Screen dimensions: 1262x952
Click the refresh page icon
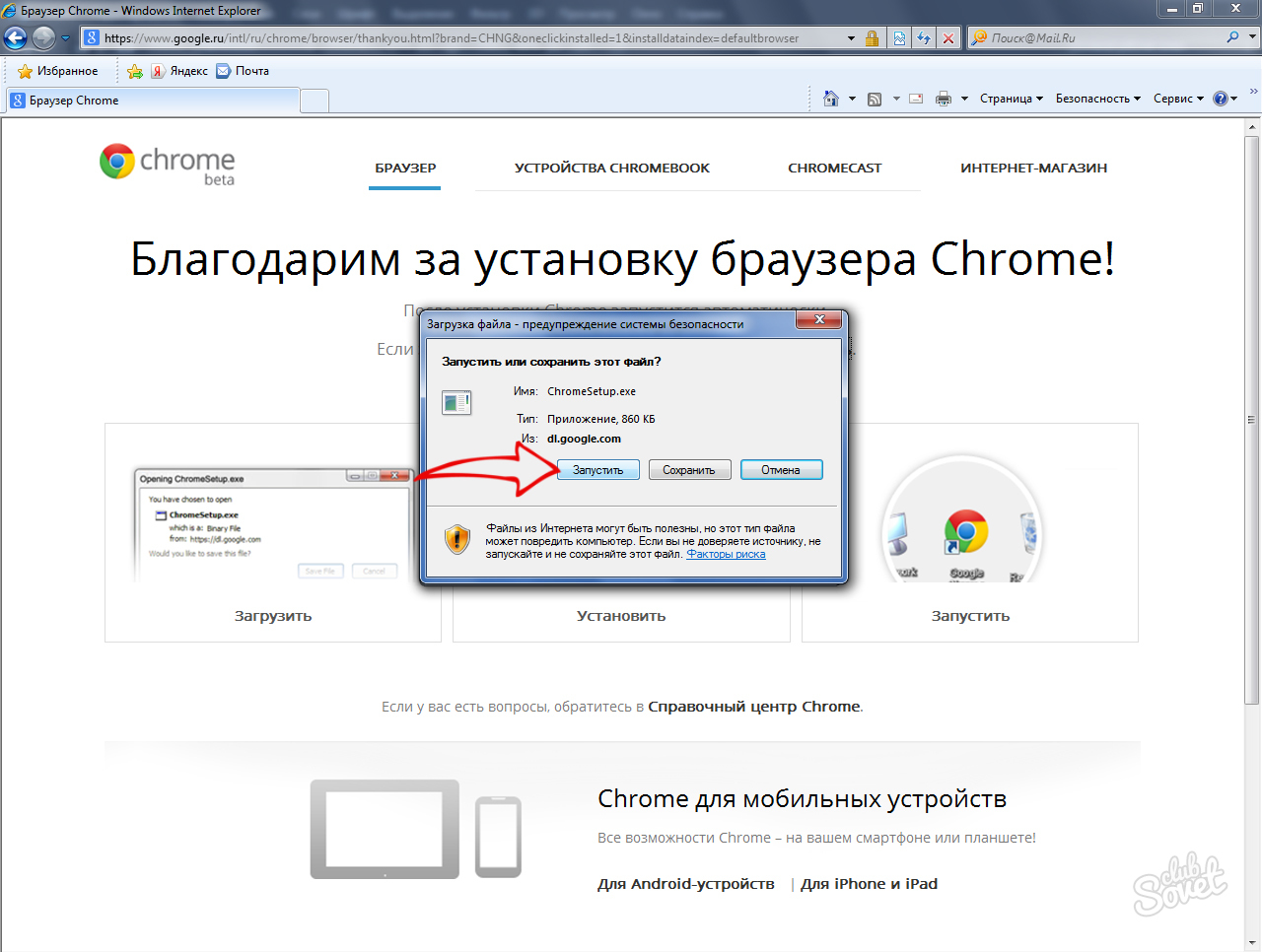click(x=924, y=38)
